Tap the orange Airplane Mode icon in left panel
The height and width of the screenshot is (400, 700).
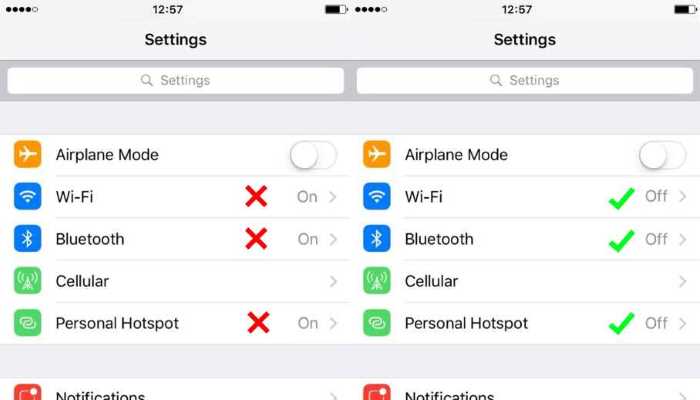coord(28,154)
